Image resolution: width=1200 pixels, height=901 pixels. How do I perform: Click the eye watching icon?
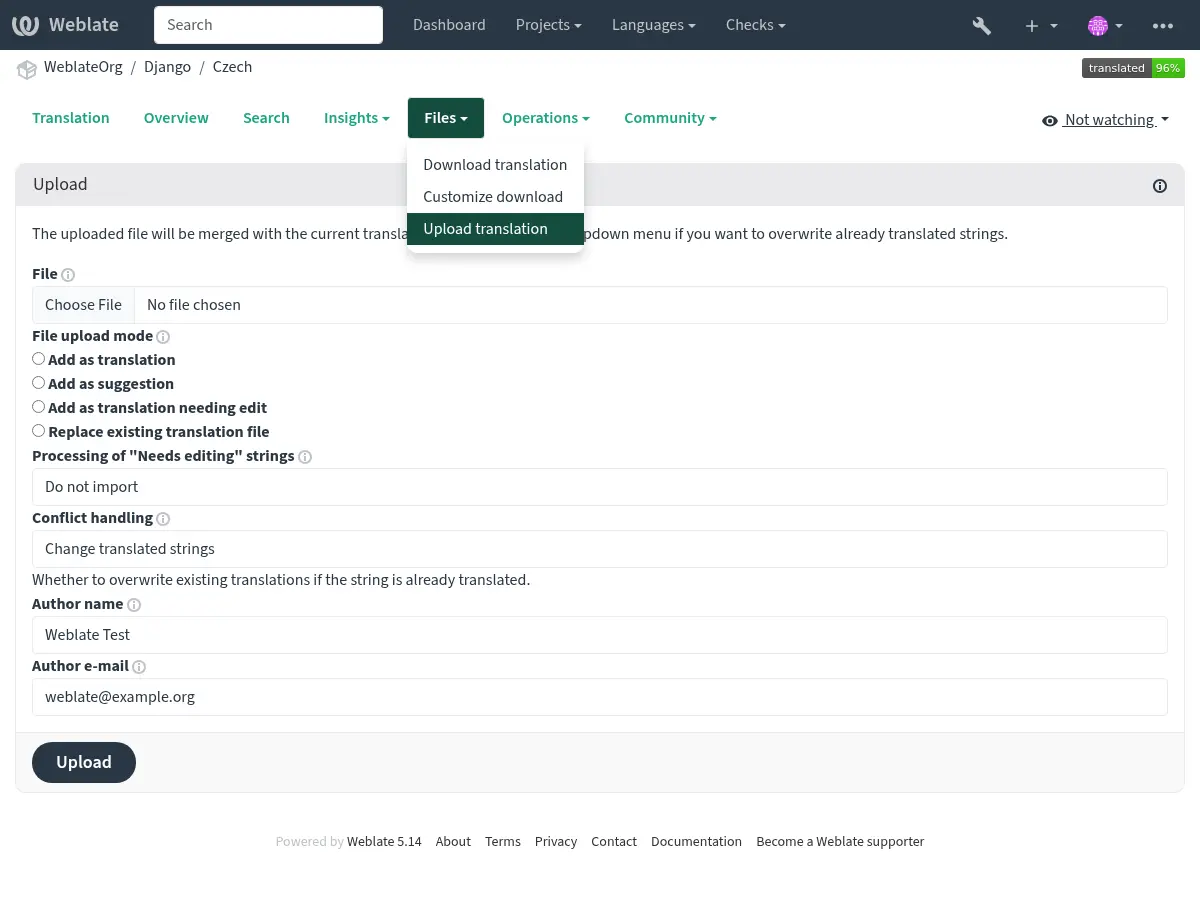(x=1050, y=121)
